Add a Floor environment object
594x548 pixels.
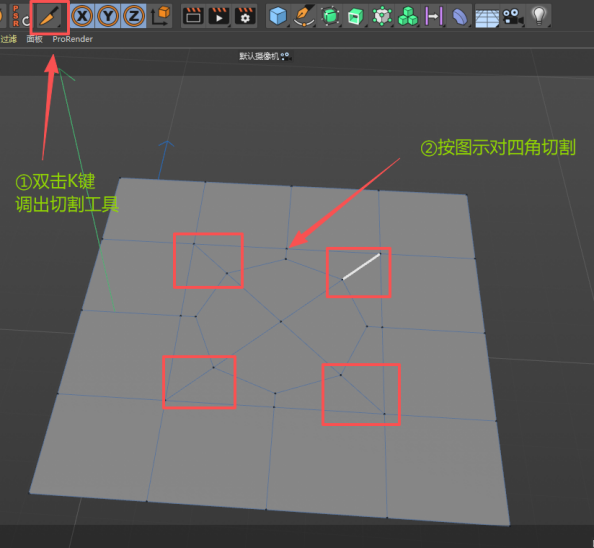coord(487,17)
